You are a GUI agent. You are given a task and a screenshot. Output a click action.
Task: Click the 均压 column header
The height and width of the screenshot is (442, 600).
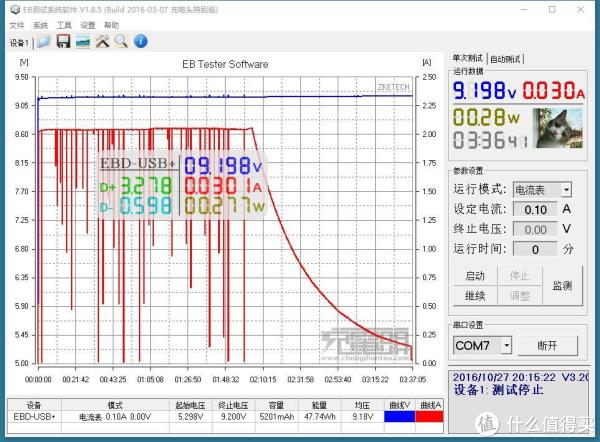click(362, 405)
